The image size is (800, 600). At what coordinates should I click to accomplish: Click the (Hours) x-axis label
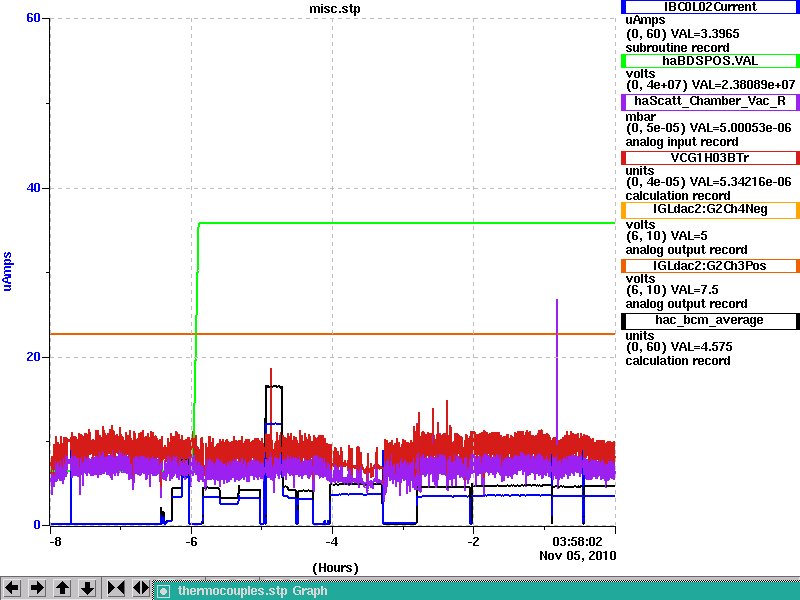pos(335,568)
